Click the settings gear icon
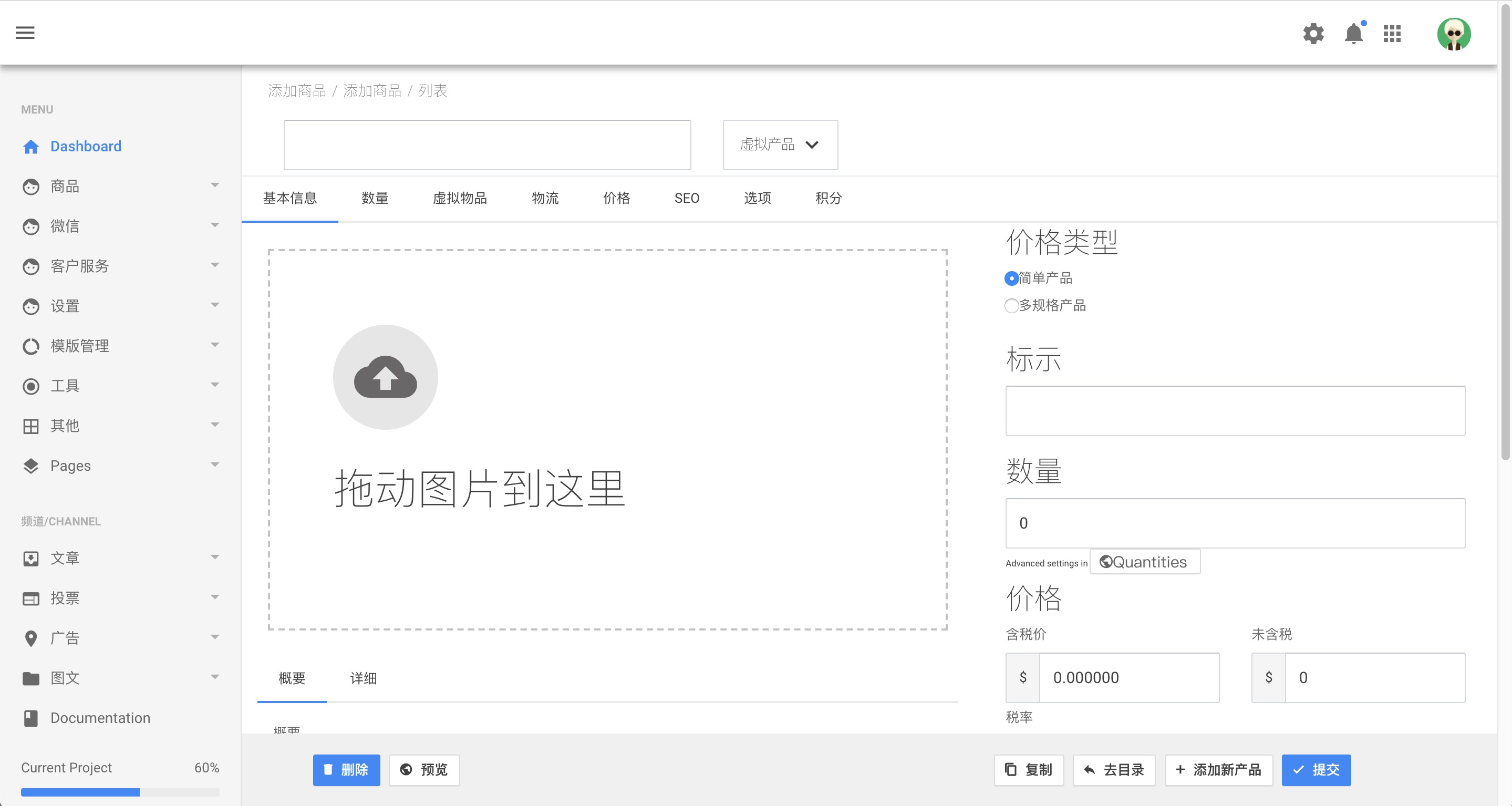 pos(1313,34)
